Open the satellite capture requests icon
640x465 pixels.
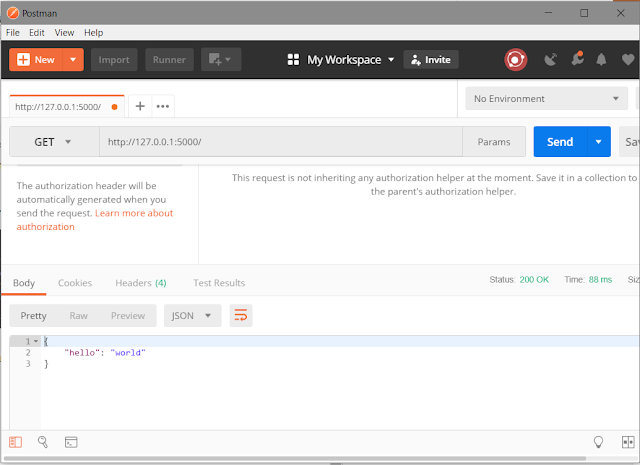(550, 60)
